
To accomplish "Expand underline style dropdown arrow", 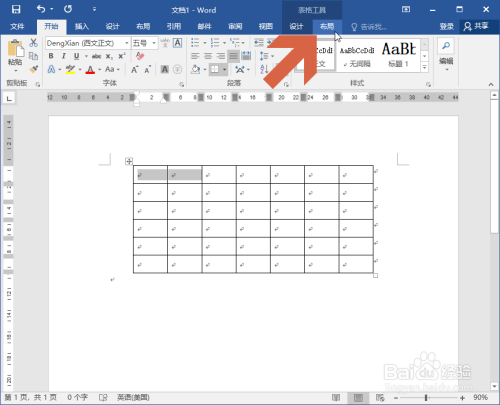I will click(x=86, y=56).
